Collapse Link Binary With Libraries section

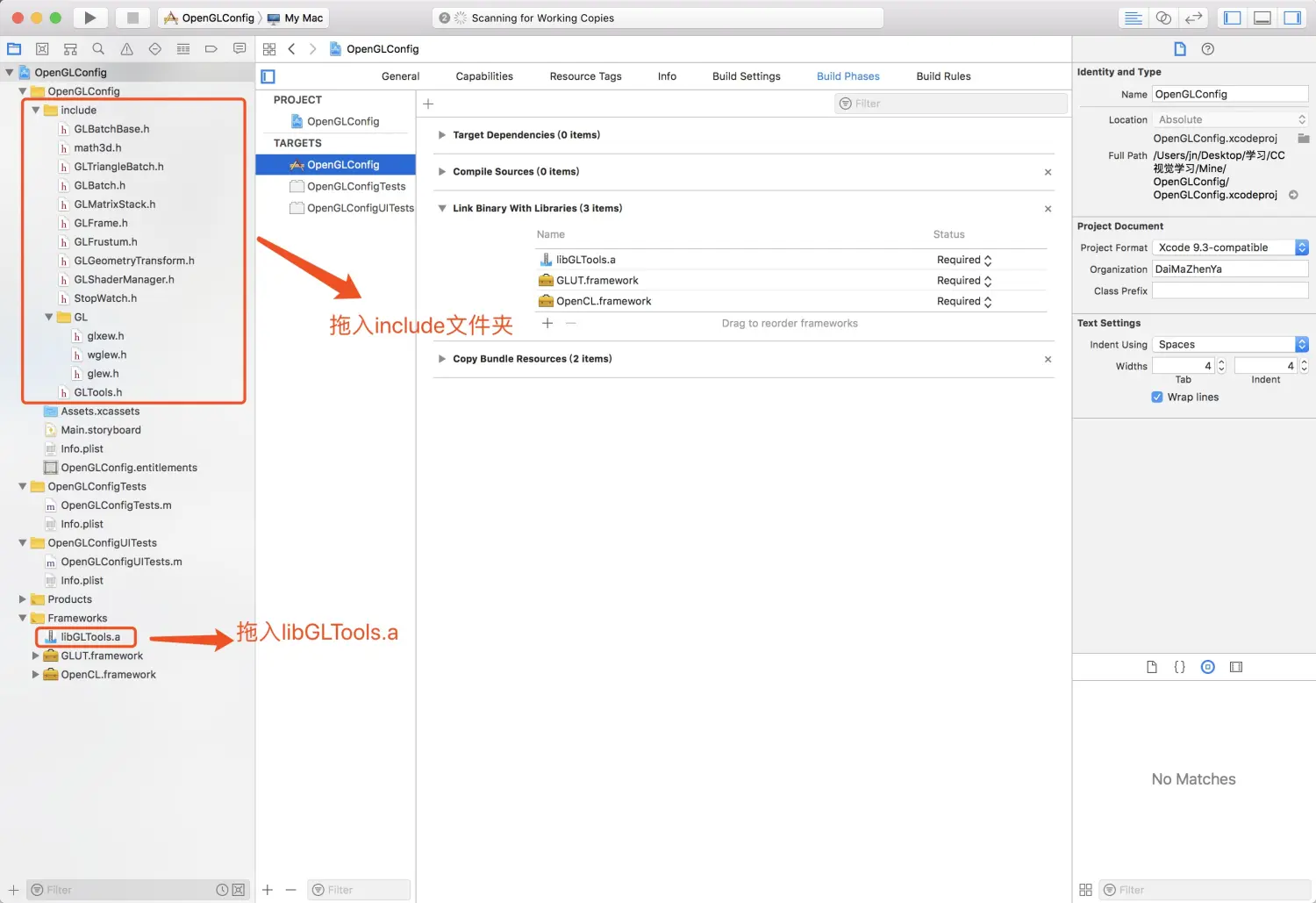[442, 209]
